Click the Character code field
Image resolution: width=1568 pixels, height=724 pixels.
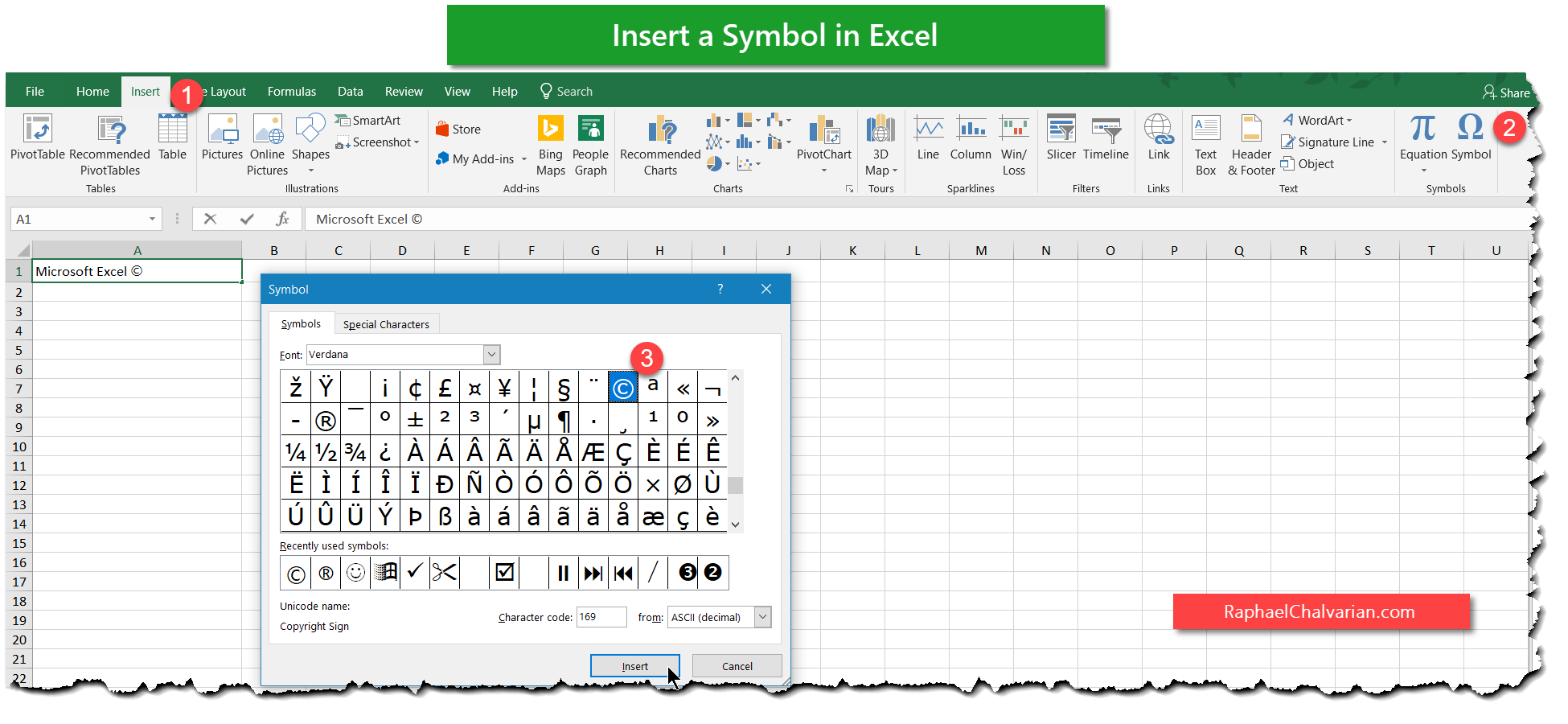click(601, 617)
